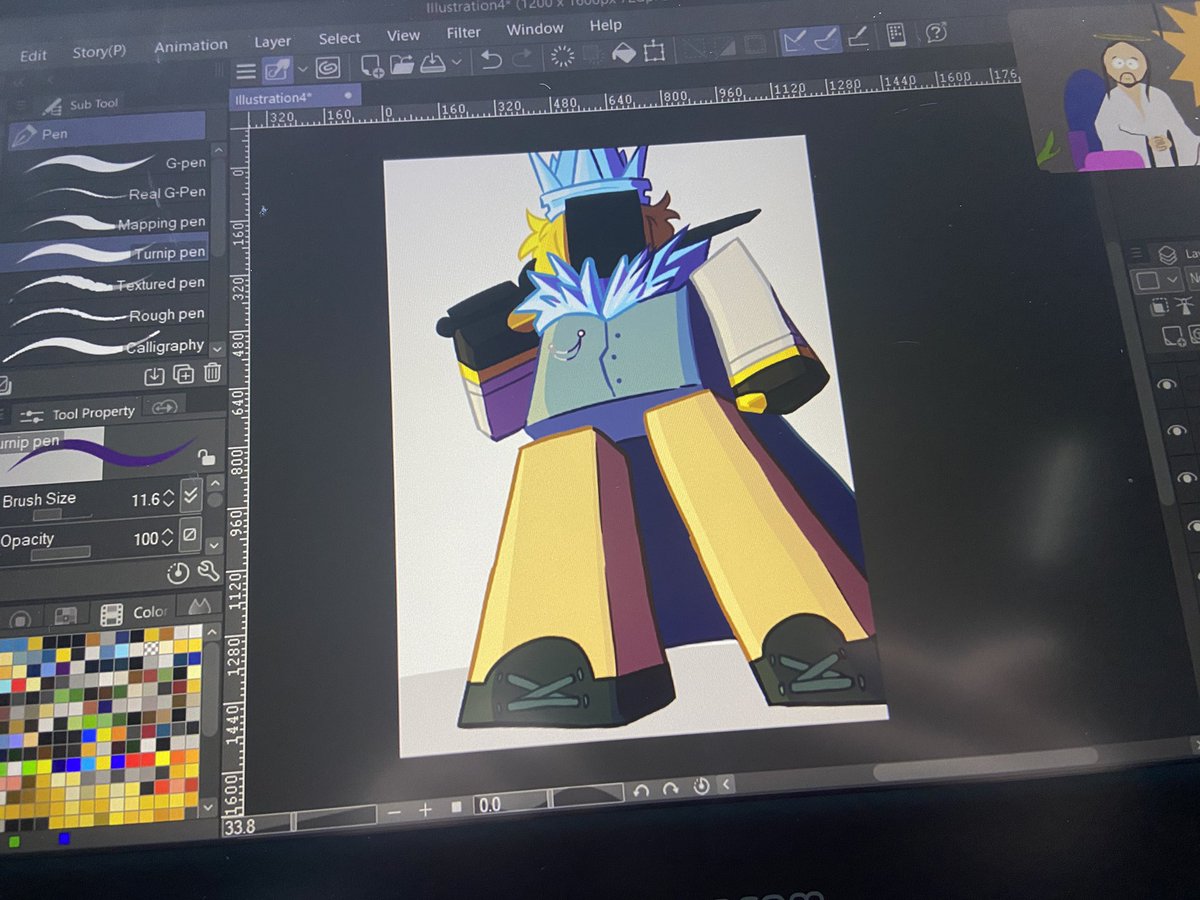Create a new canvas from the toolbar
The width and height of the screenshot is (1200, 900).
372,66
